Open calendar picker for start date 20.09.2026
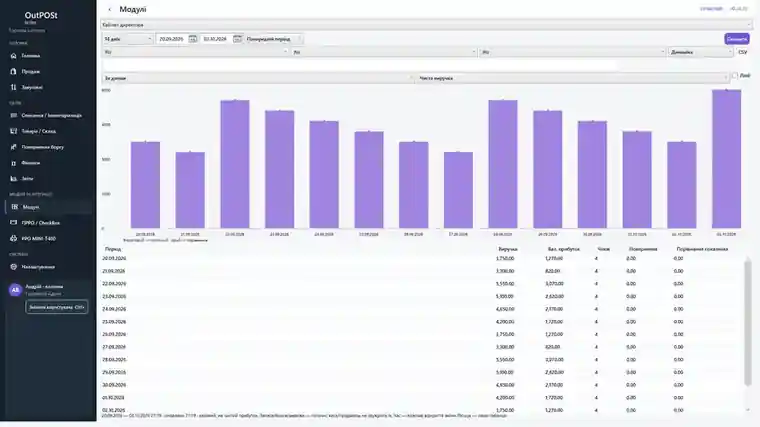Screen dimensions: 760x427 tap(192, 39)
